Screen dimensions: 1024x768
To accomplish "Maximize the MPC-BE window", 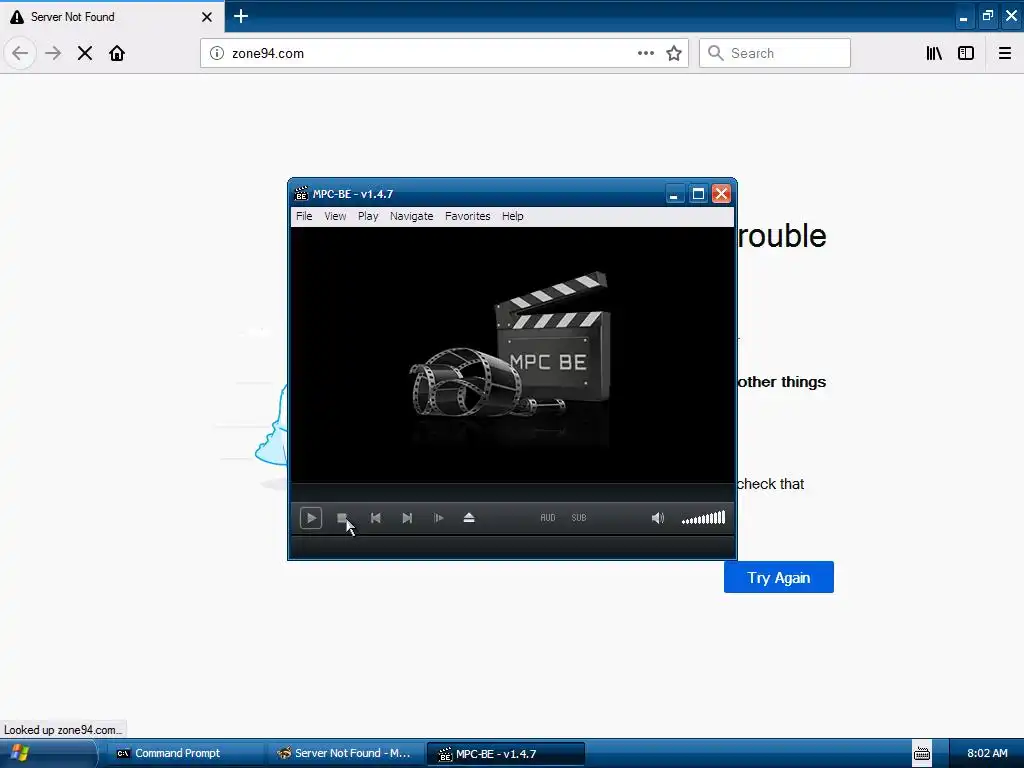I will point(698,194).
